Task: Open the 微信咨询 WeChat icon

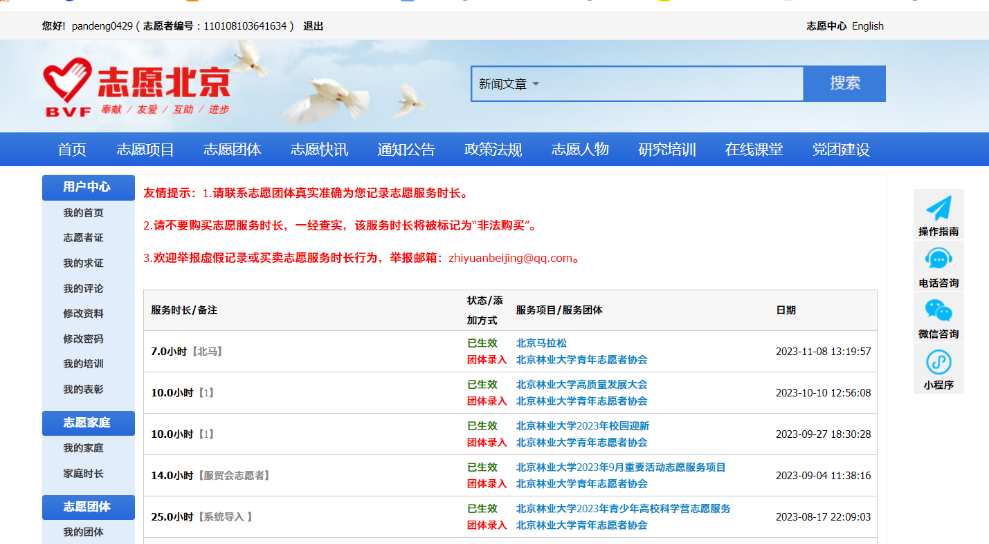Action: click(x=939, y=310)
